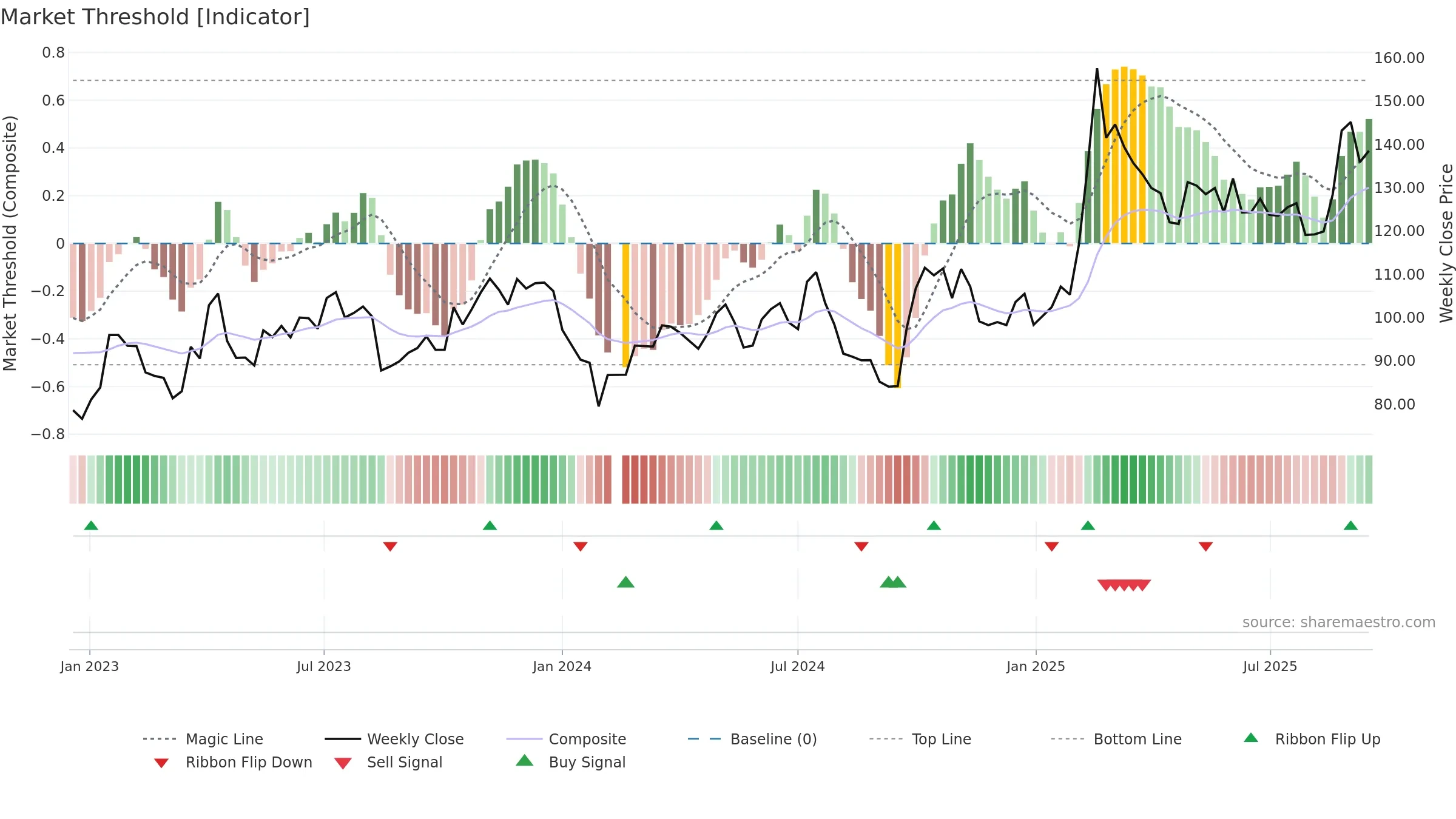The width and height of the screenshot is (1456, 819).
Task: Click the source: sharemaestro.com label
Action: 1339,622
